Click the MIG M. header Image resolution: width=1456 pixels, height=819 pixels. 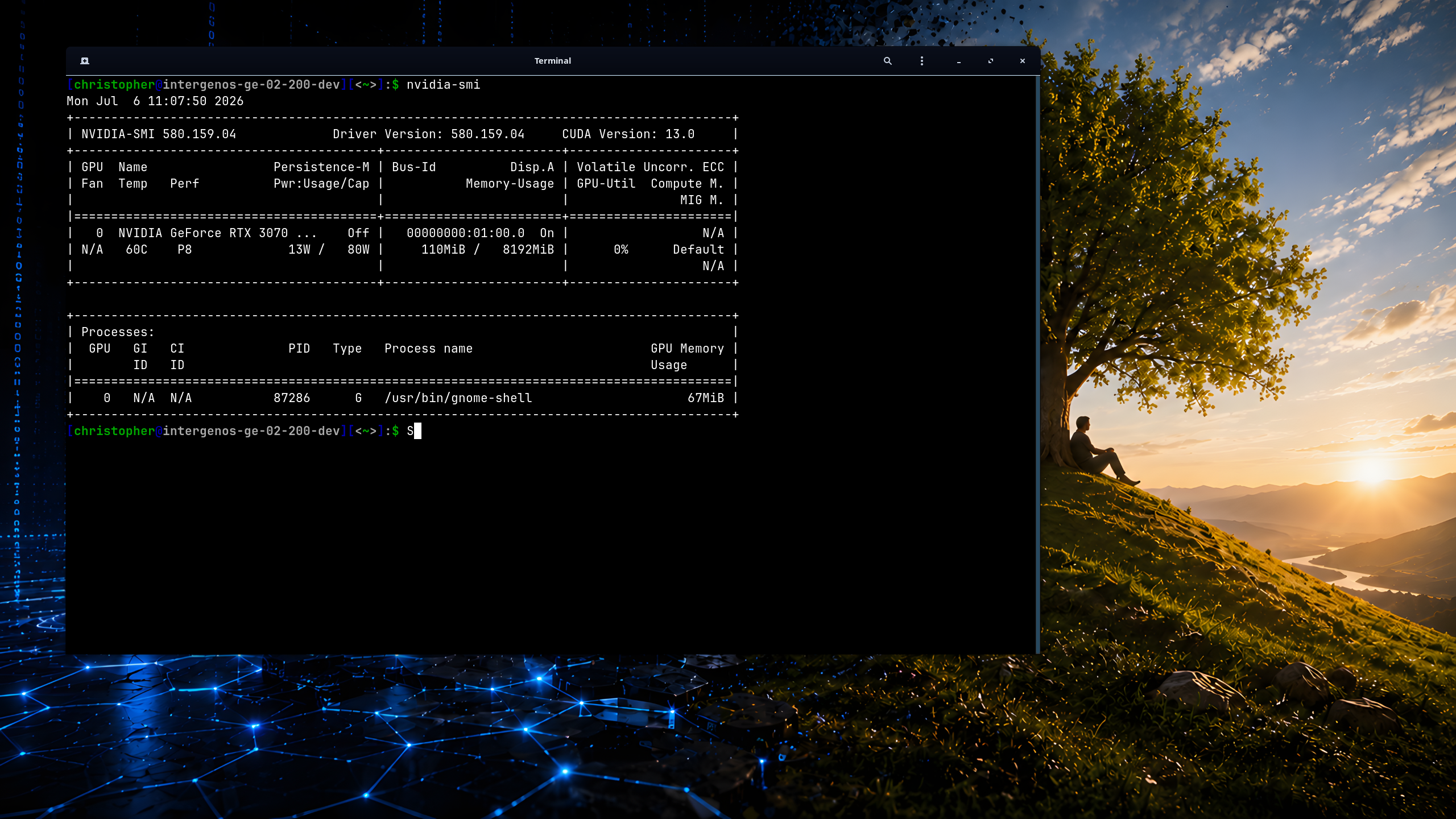coord(702,200)
